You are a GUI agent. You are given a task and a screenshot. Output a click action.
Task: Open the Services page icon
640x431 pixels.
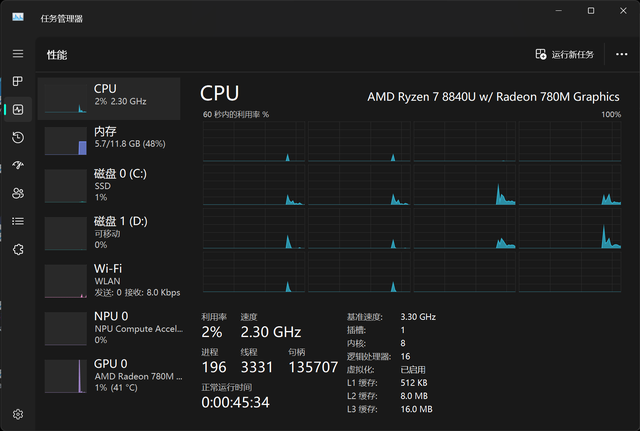18,249
